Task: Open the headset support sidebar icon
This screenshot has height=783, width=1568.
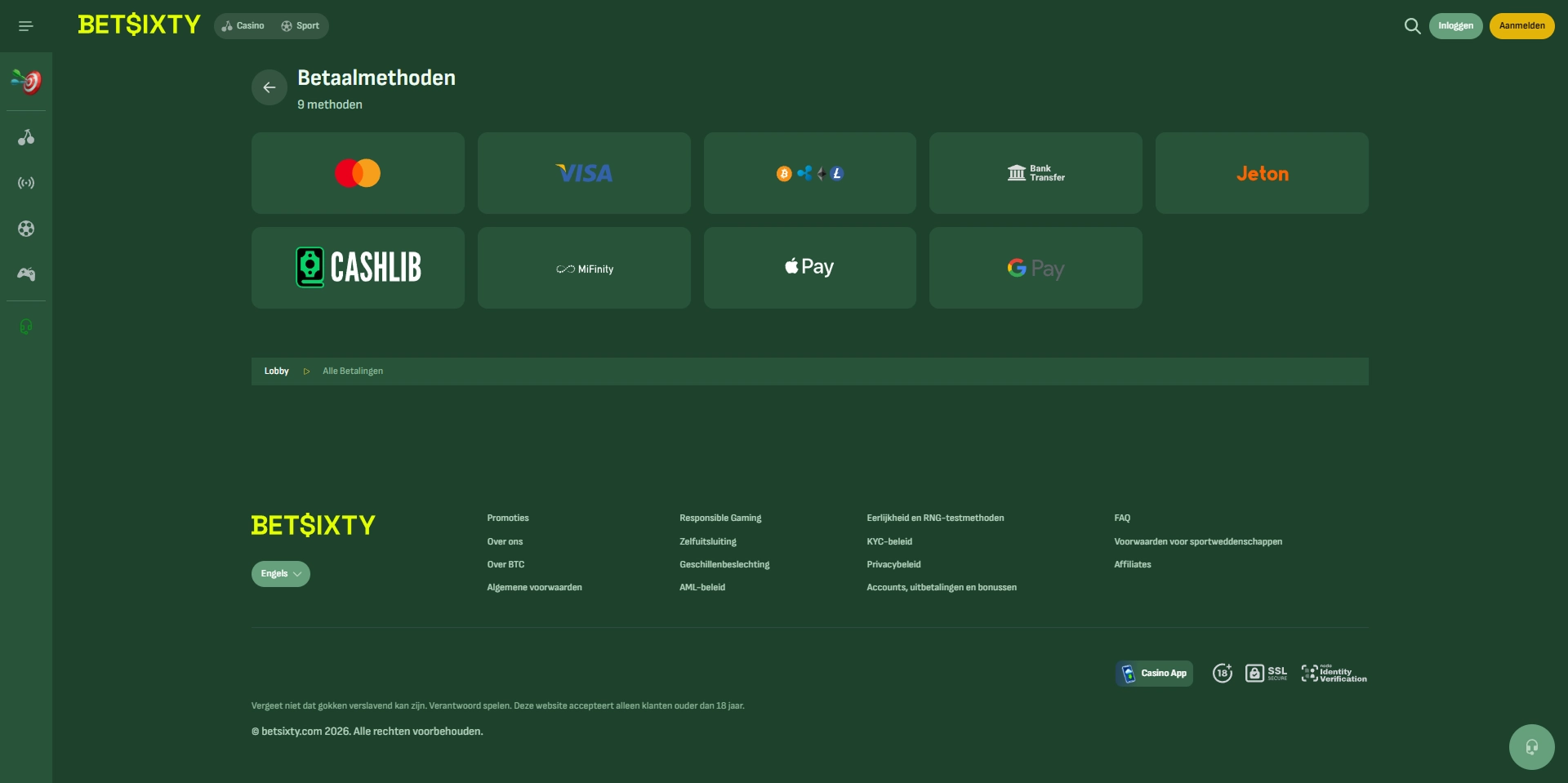Action: point(26,327)
